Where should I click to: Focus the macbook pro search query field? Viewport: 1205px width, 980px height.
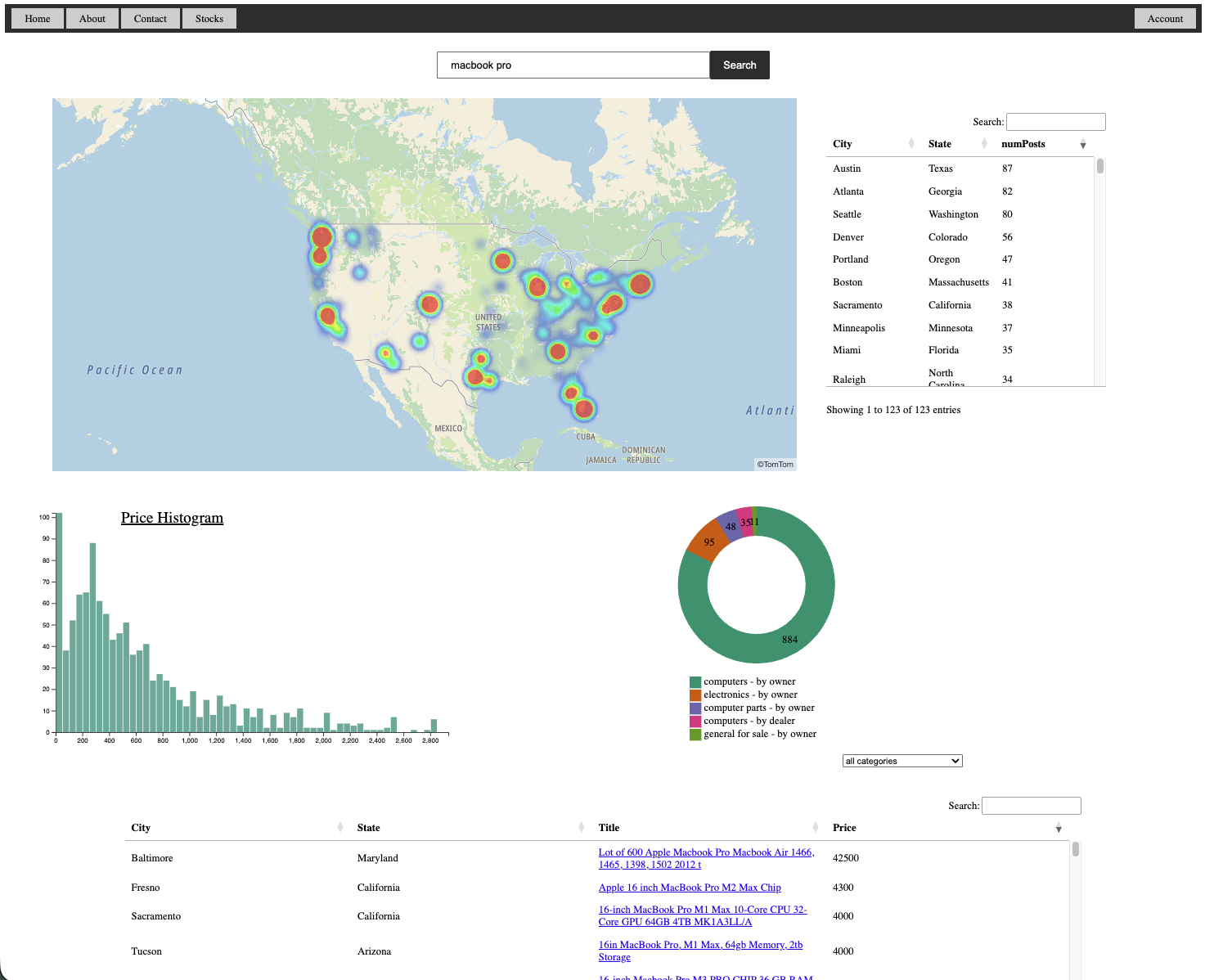pos(573,65)
